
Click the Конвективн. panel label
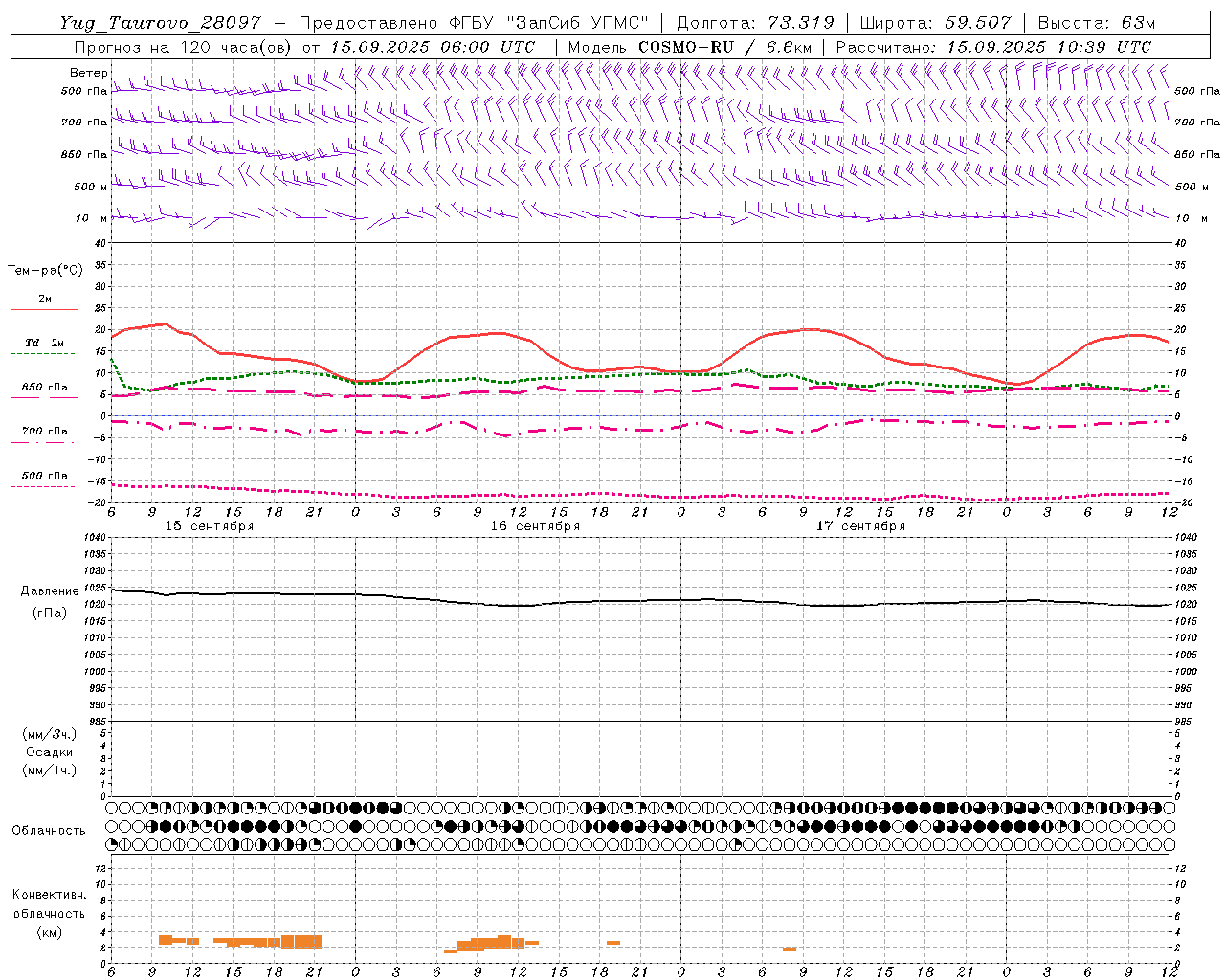click(x=50, y=895)
